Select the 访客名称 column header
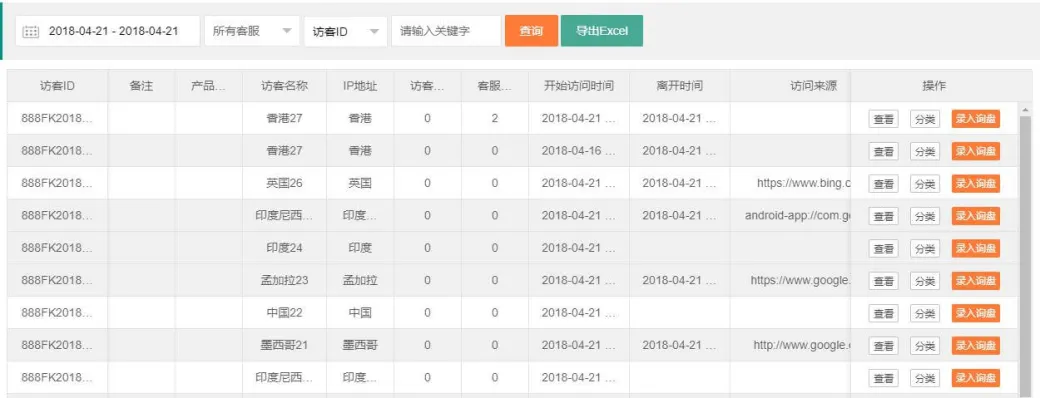The height and width of the screenshot is (398, 1040). pos(285,86)
